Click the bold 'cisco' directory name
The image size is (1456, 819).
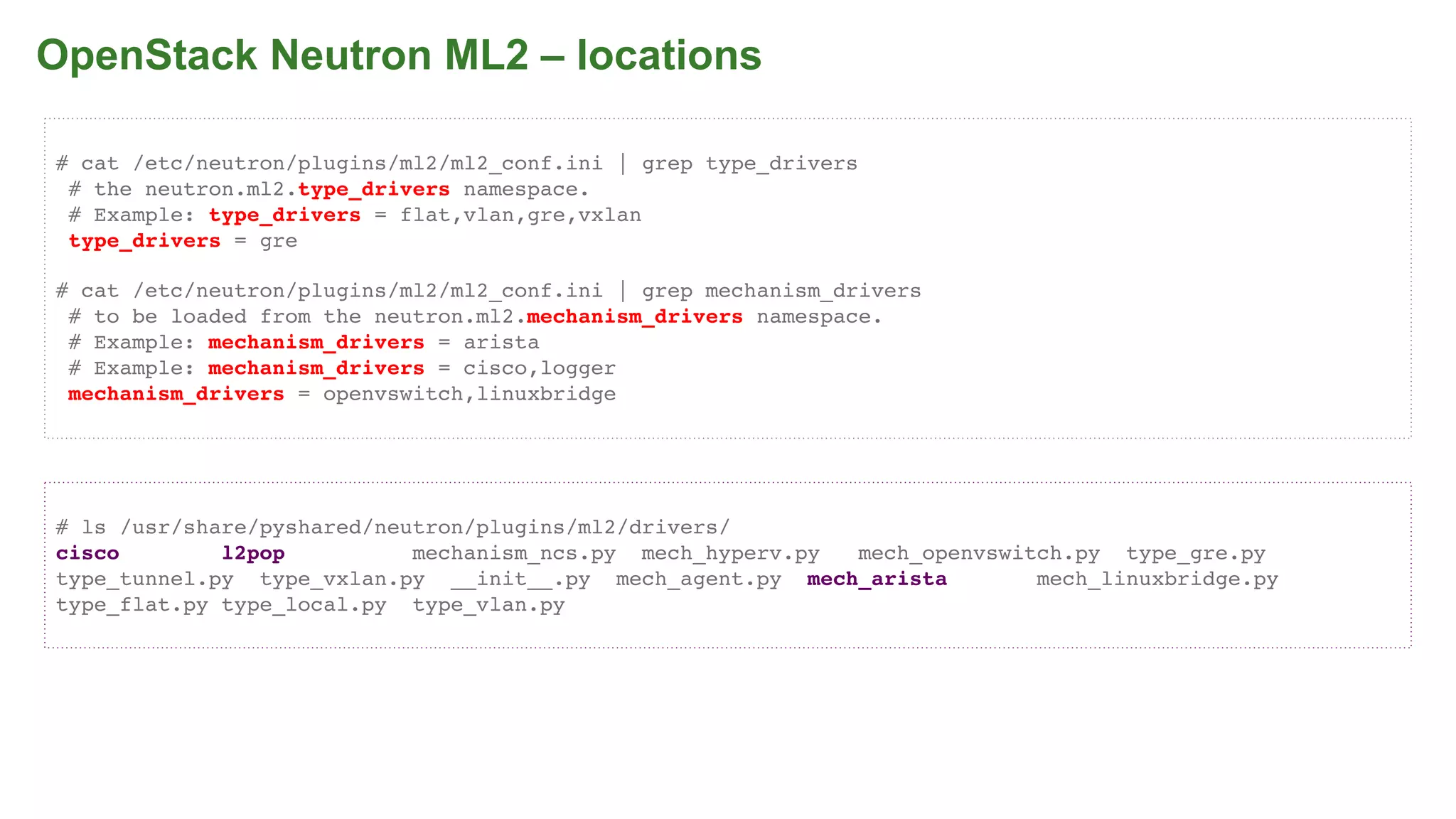click(87, 553)
